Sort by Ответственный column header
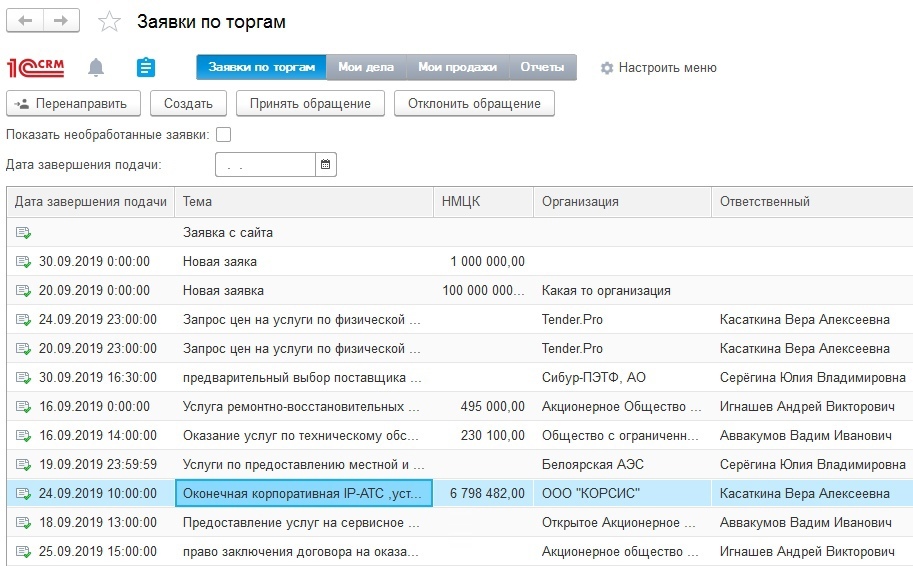This screenshot has width=913, height=566. pyautogui.click(x=812, y=202)
